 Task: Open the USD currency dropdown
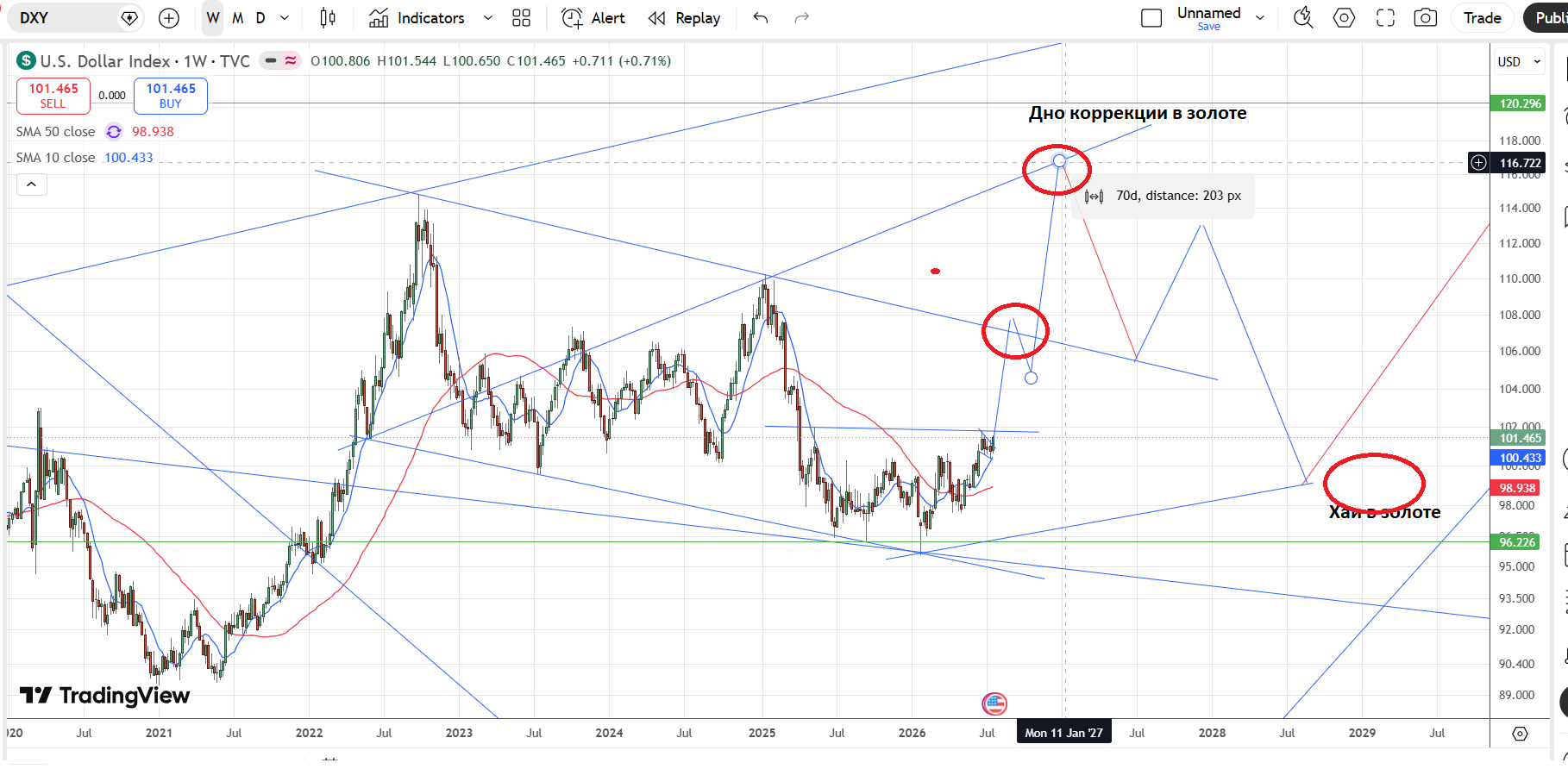1519,61
